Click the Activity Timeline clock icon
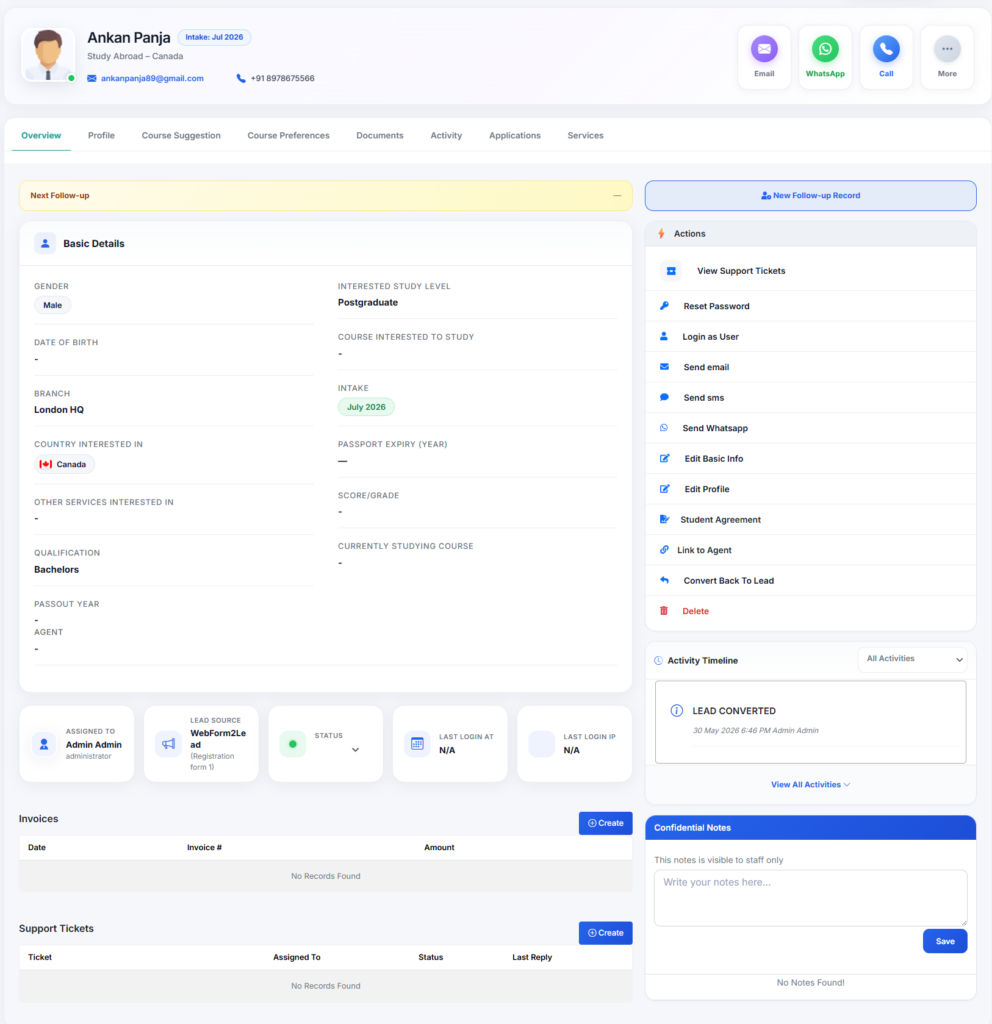 658,661
